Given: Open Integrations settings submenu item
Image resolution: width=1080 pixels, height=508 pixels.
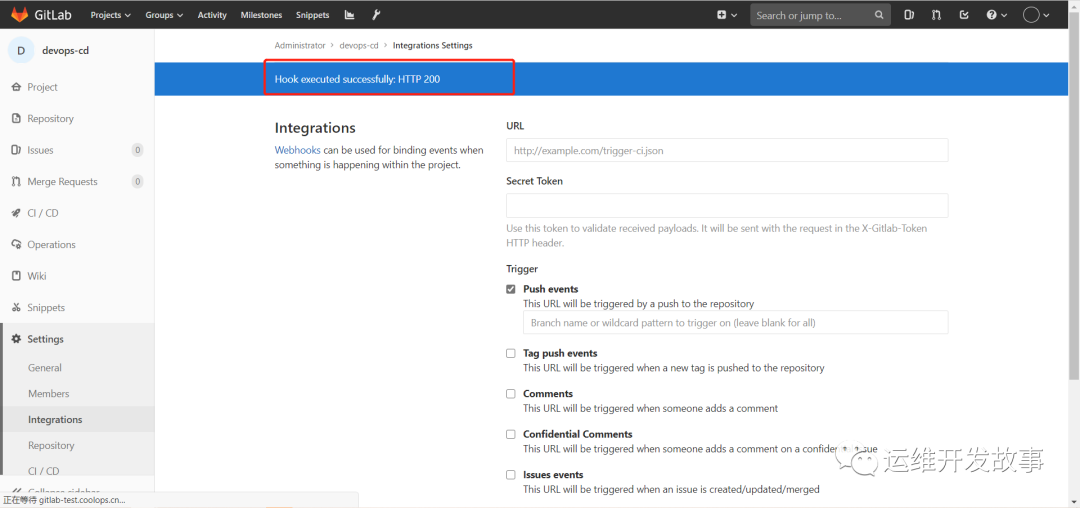Looking at the screenshot, I should pyautogui.click(x=55, y=419).
